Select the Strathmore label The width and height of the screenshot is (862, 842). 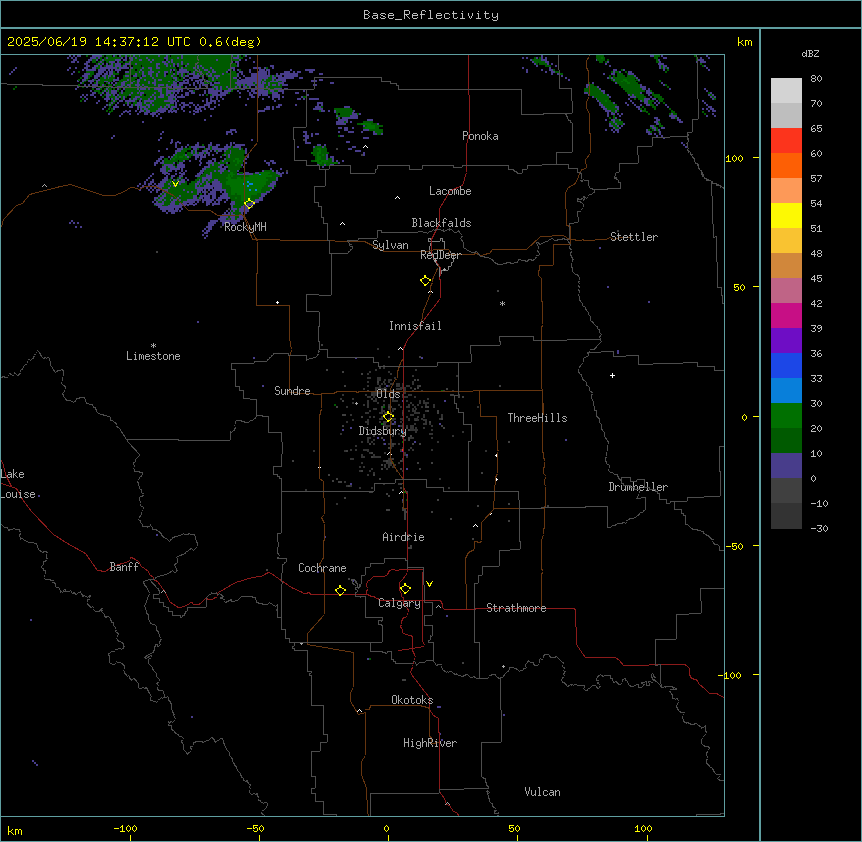[x=516, y=608]
